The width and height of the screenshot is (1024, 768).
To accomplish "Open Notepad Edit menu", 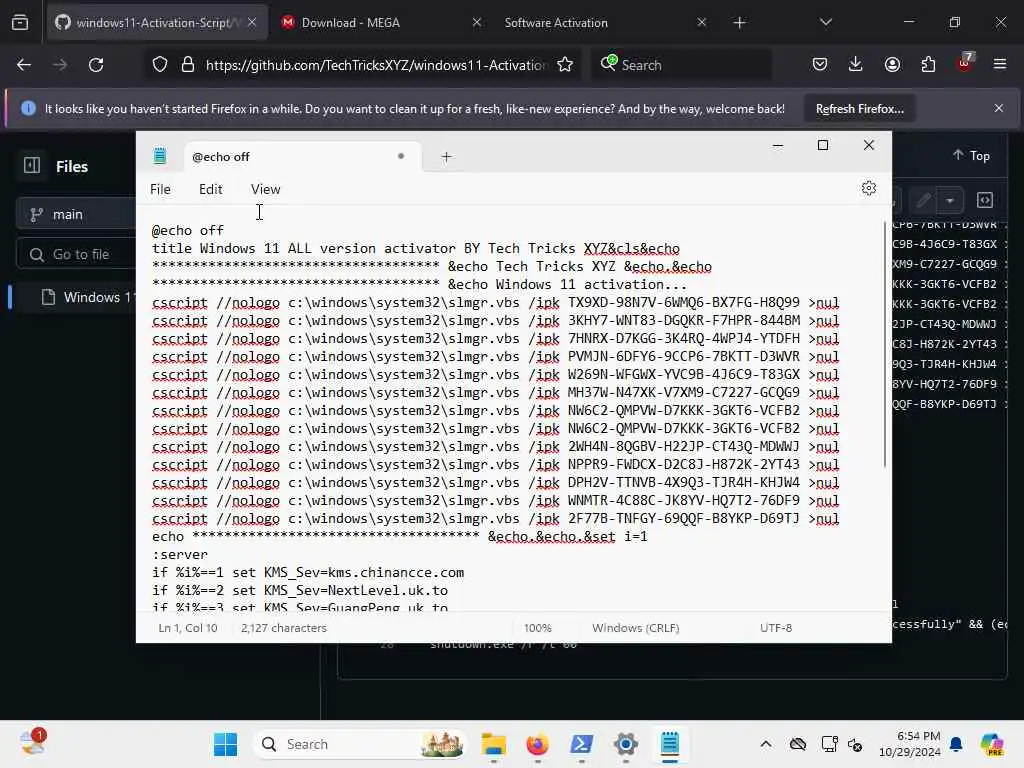I will [210, 189].
